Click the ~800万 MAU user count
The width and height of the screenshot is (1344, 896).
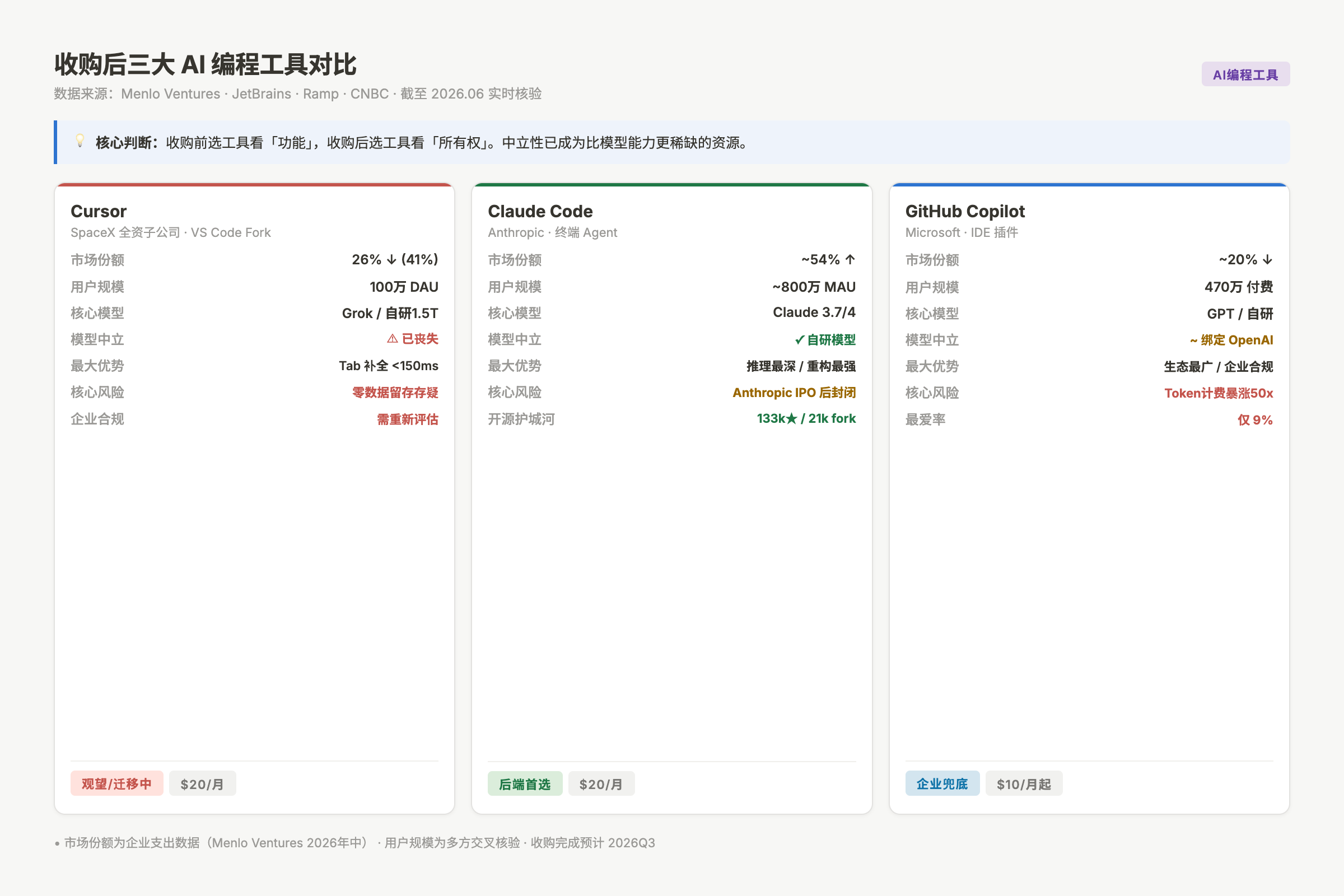(814, 287)
